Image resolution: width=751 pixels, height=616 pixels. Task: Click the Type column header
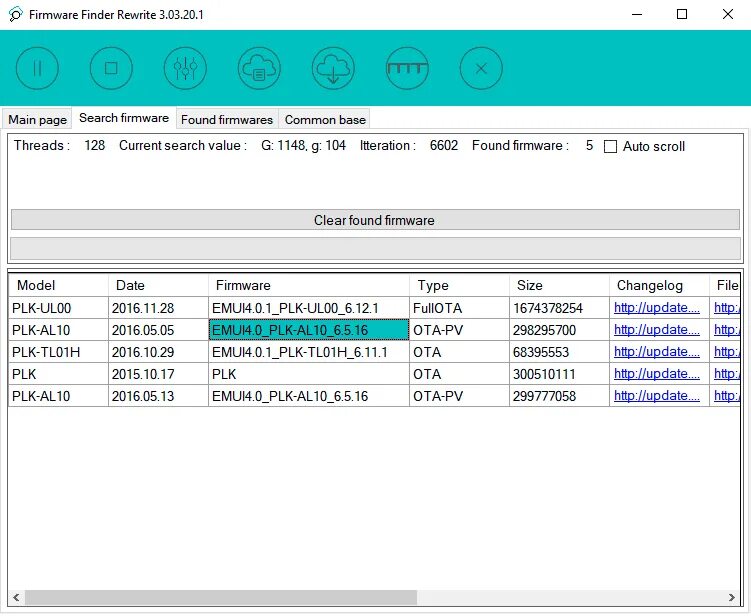tap(459, 285)
